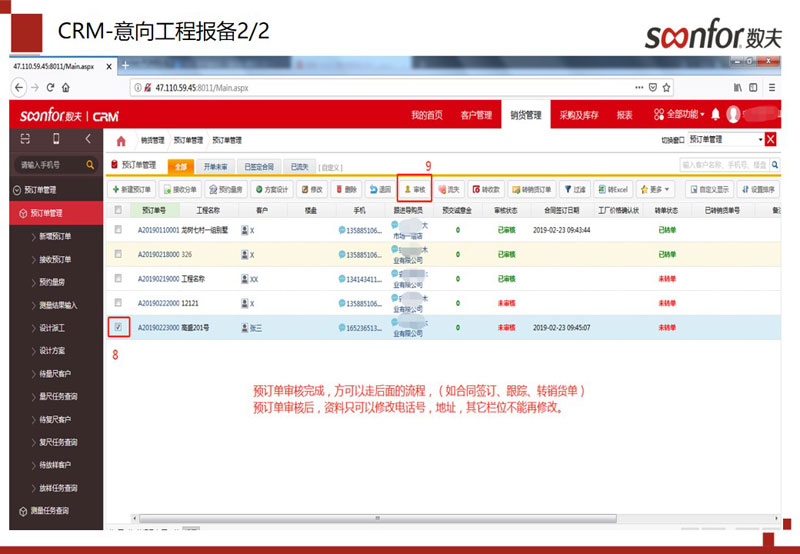Click the 修改 edit toolbar button
Viewport: 800px width, 554px height.
click(x=311, y=188)
